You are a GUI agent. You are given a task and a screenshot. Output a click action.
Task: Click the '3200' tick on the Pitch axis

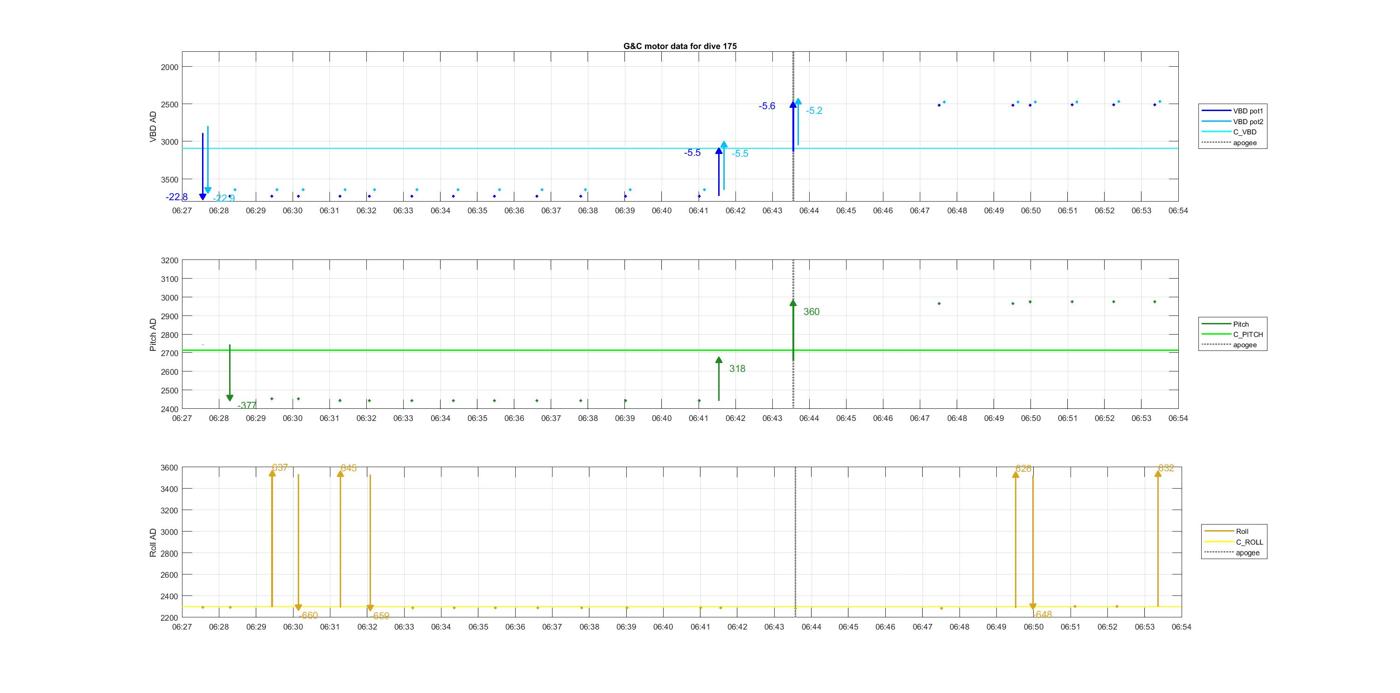point(169,261)
